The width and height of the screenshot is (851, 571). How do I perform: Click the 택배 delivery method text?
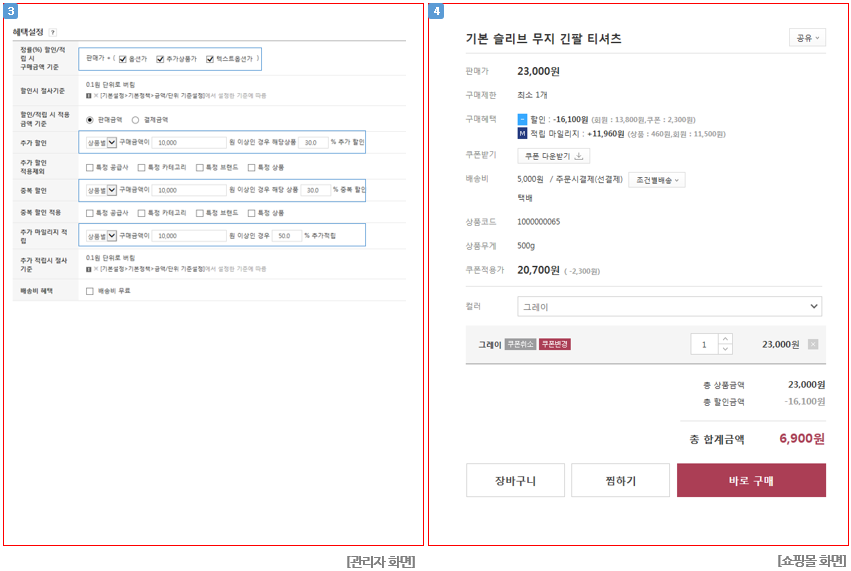click(525, 198)
